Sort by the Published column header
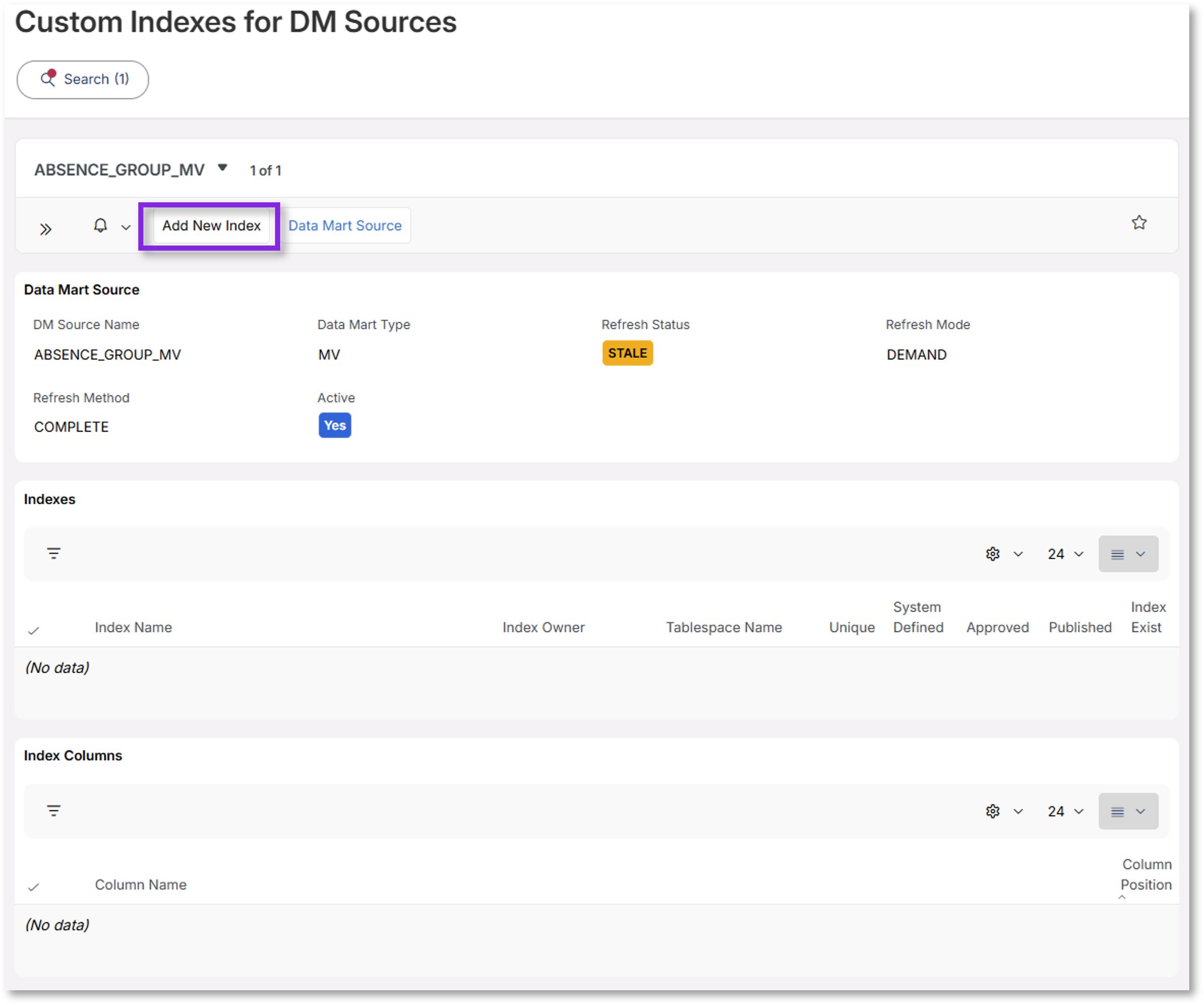1204x1005 pixels. click(1079, 627)
